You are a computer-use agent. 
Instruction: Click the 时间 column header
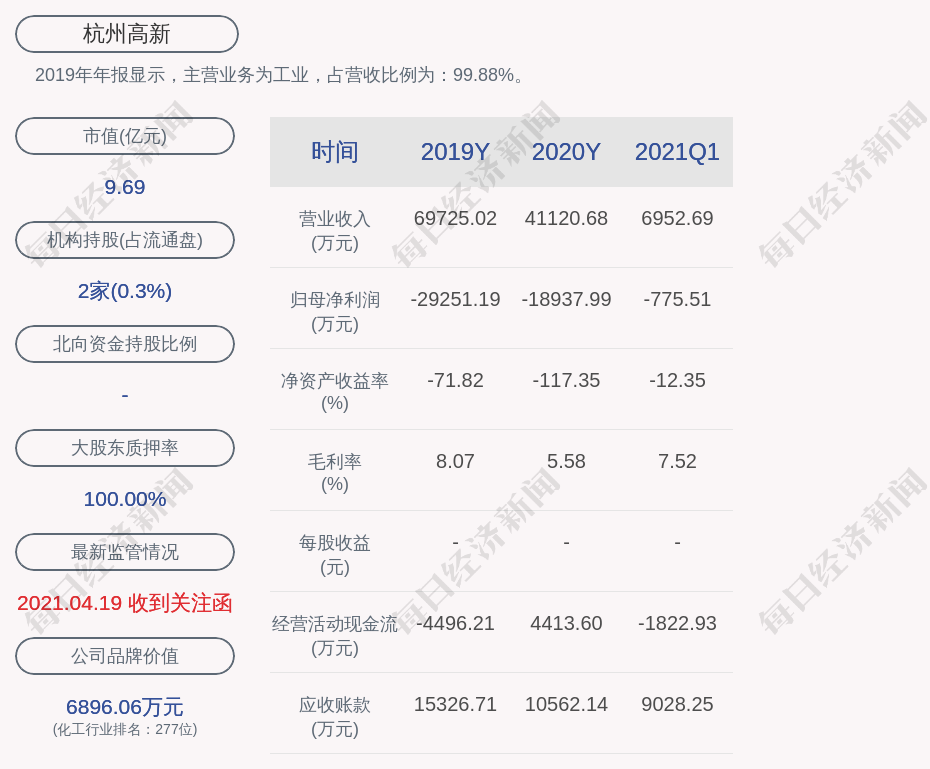click(335, 152)
